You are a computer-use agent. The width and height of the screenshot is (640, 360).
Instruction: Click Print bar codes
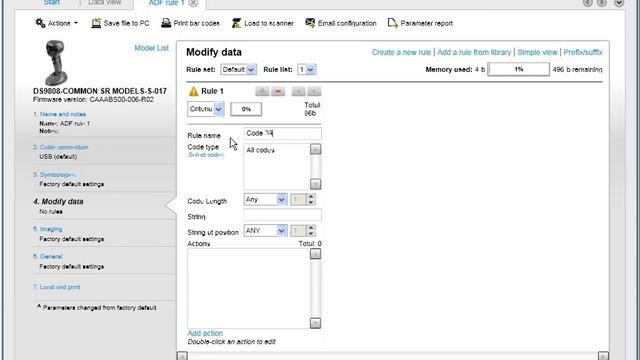(190, 23)
